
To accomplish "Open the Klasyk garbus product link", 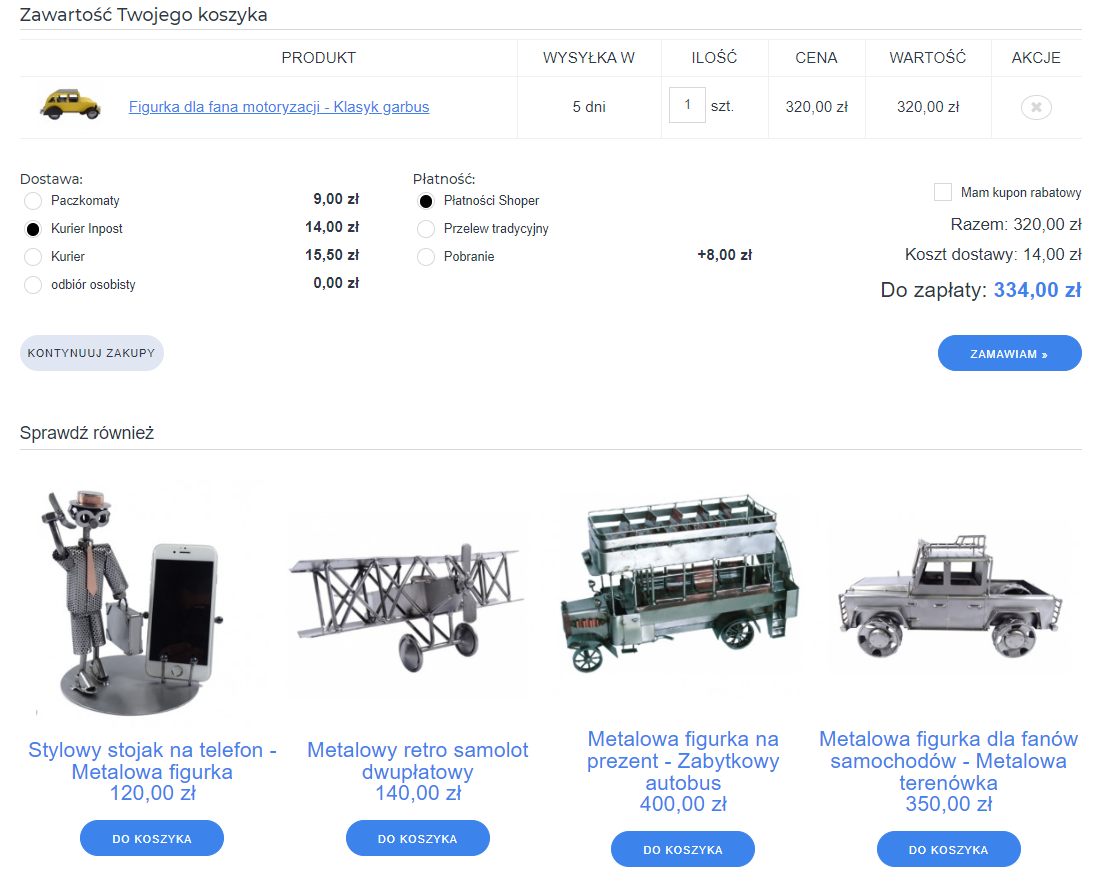I will 279,107.
